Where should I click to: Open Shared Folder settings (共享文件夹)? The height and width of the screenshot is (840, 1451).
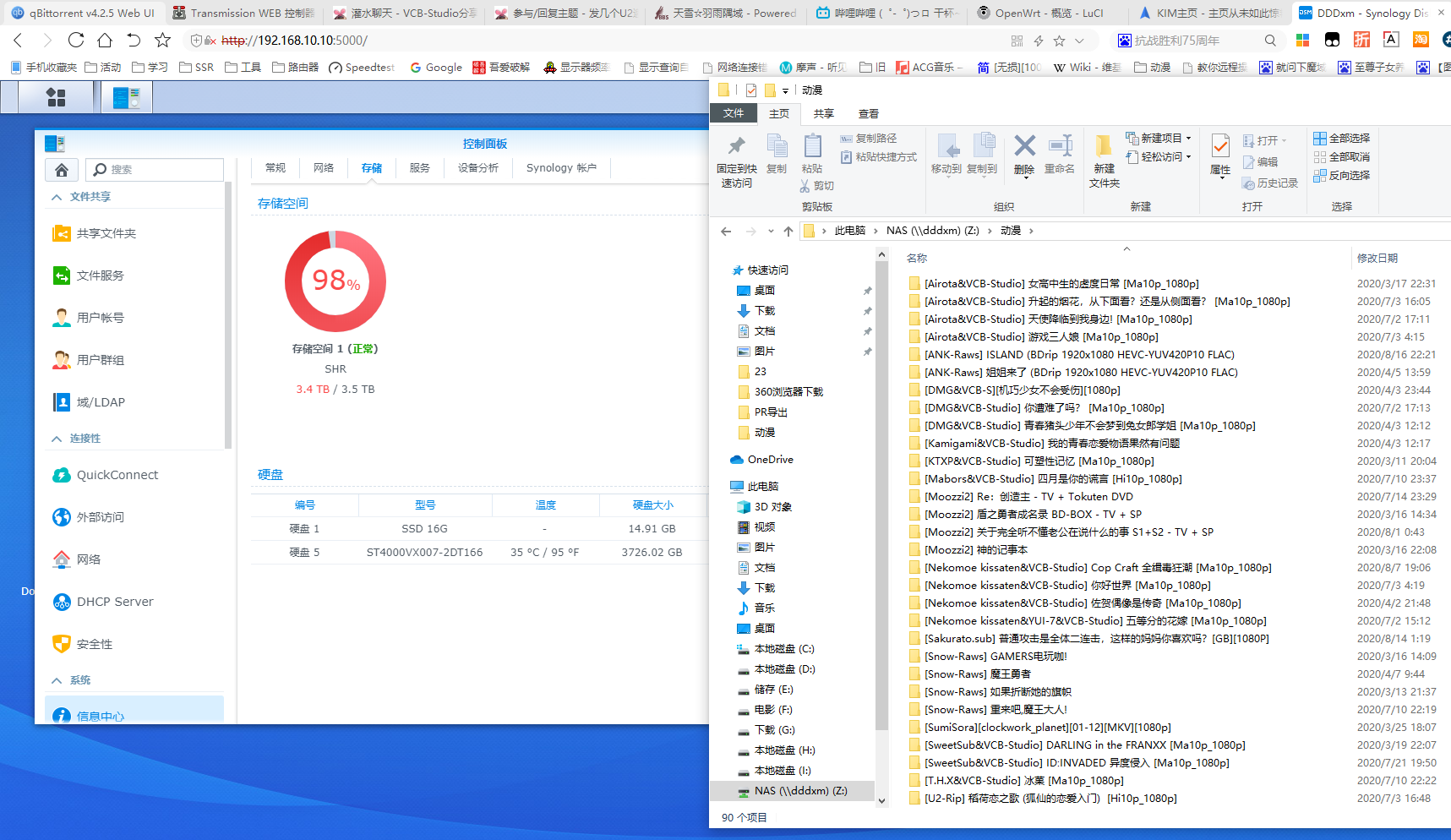coord(94,233)
